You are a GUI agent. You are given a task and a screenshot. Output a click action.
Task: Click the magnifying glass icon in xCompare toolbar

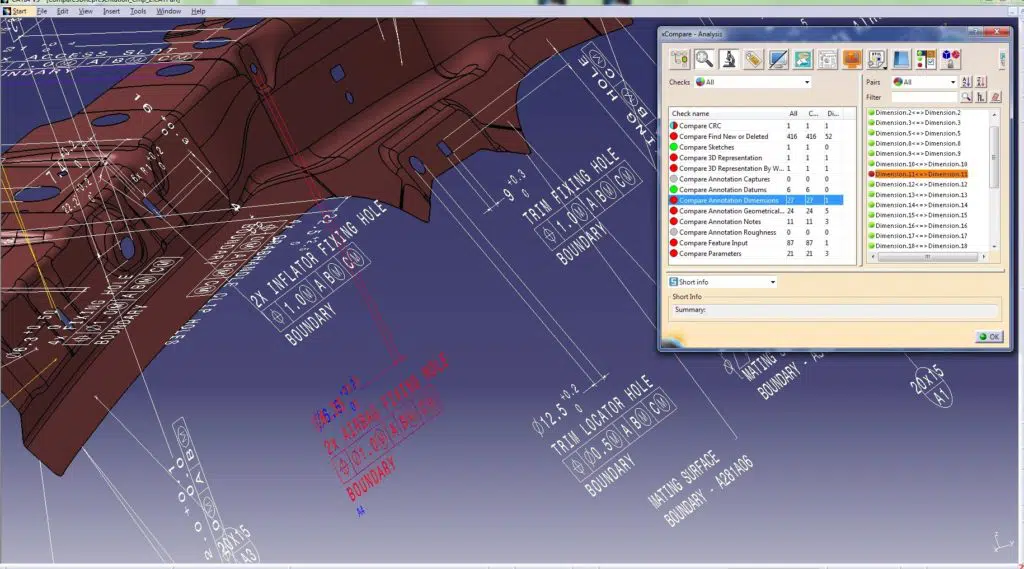tap(704, 59)
